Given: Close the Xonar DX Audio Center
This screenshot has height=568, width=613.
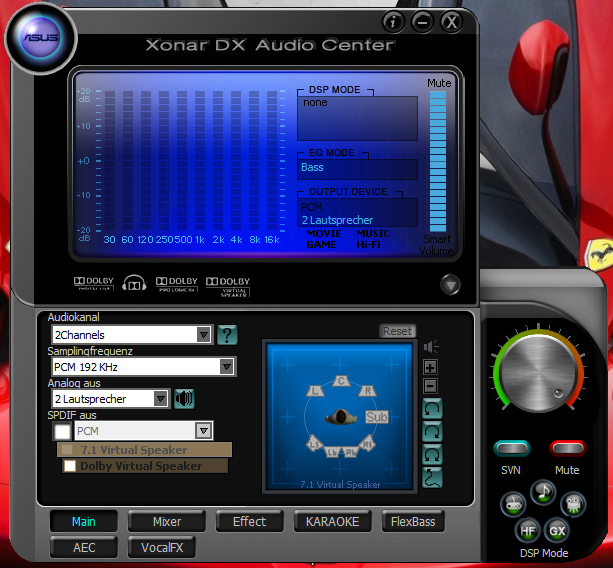Looking at the screenshot, I should (x=452, y=22).
